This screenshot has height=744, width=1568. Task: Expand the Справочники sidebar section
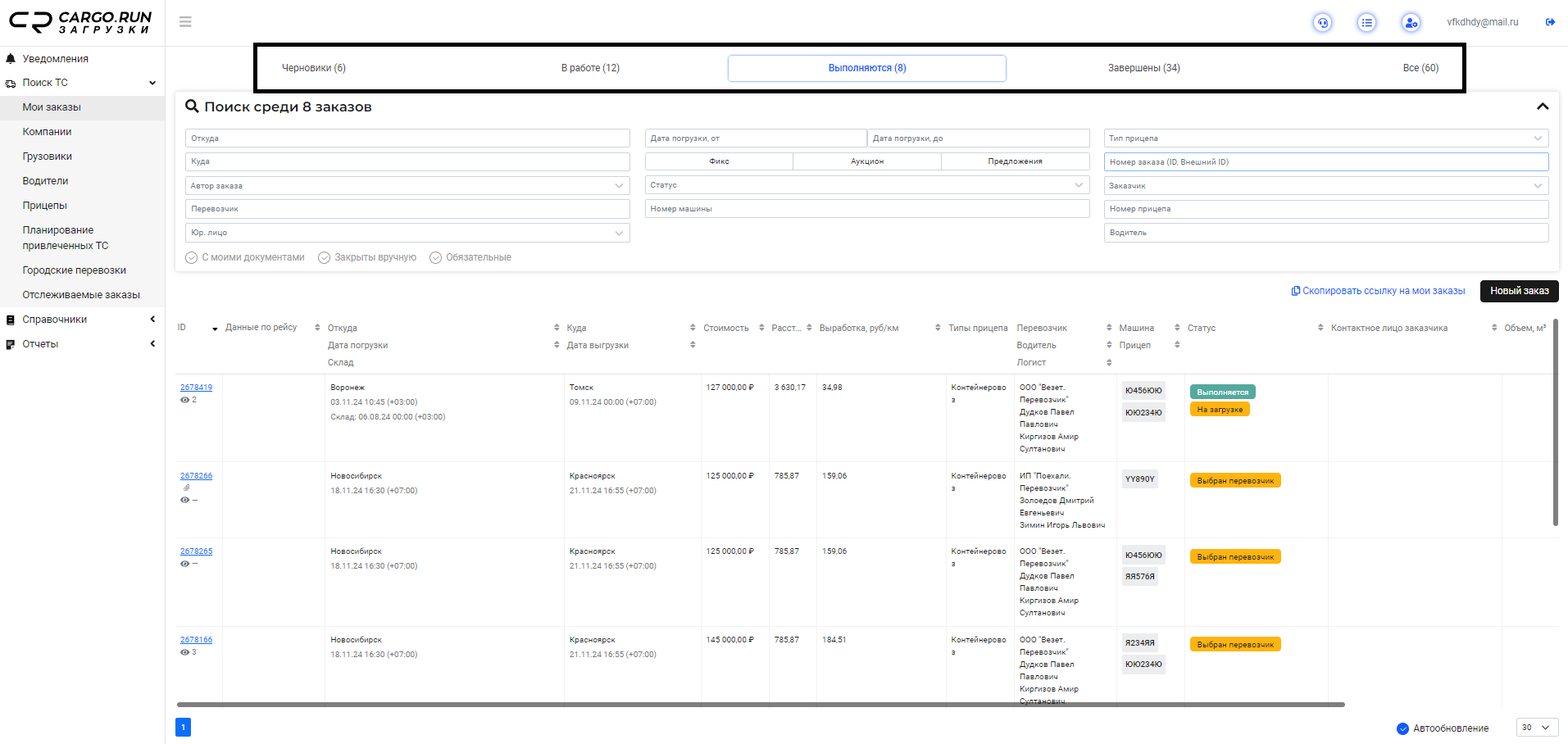pyautogui.click(x=82, y=320)
